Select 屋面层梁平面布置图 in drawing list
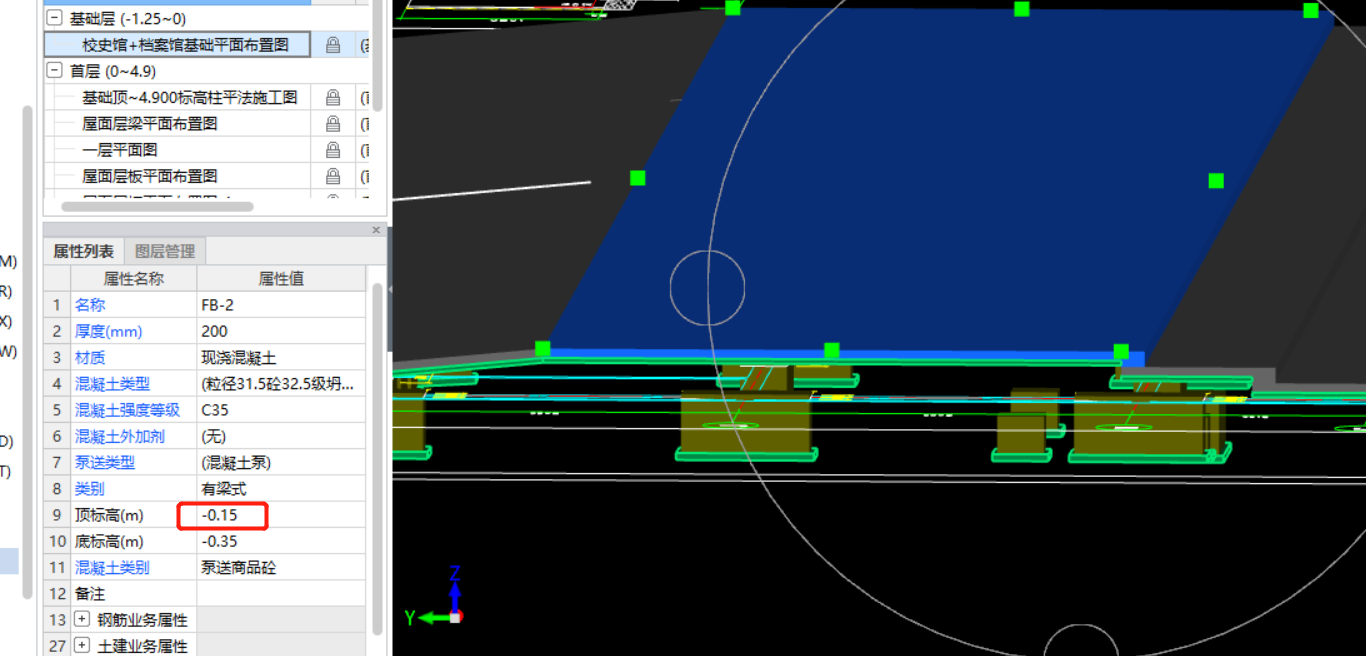The width and height of the screenshot is (1366, 656). pos(150,124)
